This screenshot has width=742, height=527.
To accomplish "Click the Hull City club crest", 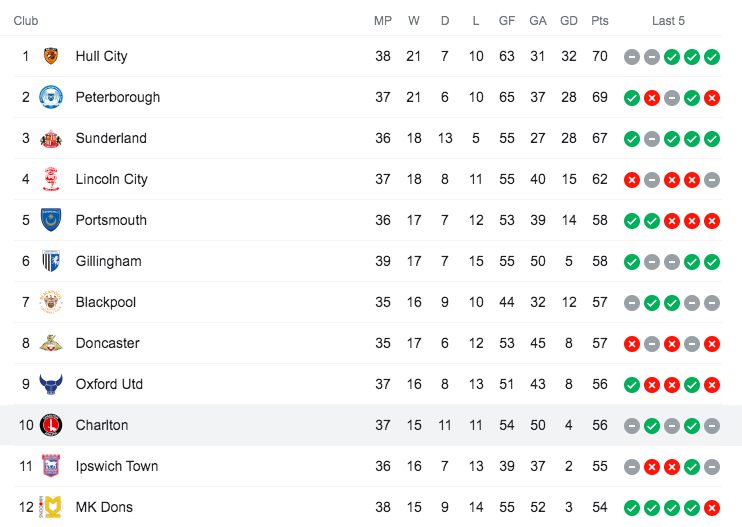I will tap(51, 56).
